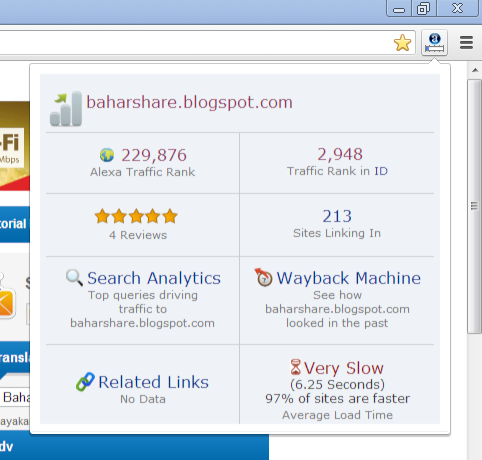Image resolution: width=482 pixels, height=460 pixels.
Task: Open the Search Analytics link
Action: [154, 278]
